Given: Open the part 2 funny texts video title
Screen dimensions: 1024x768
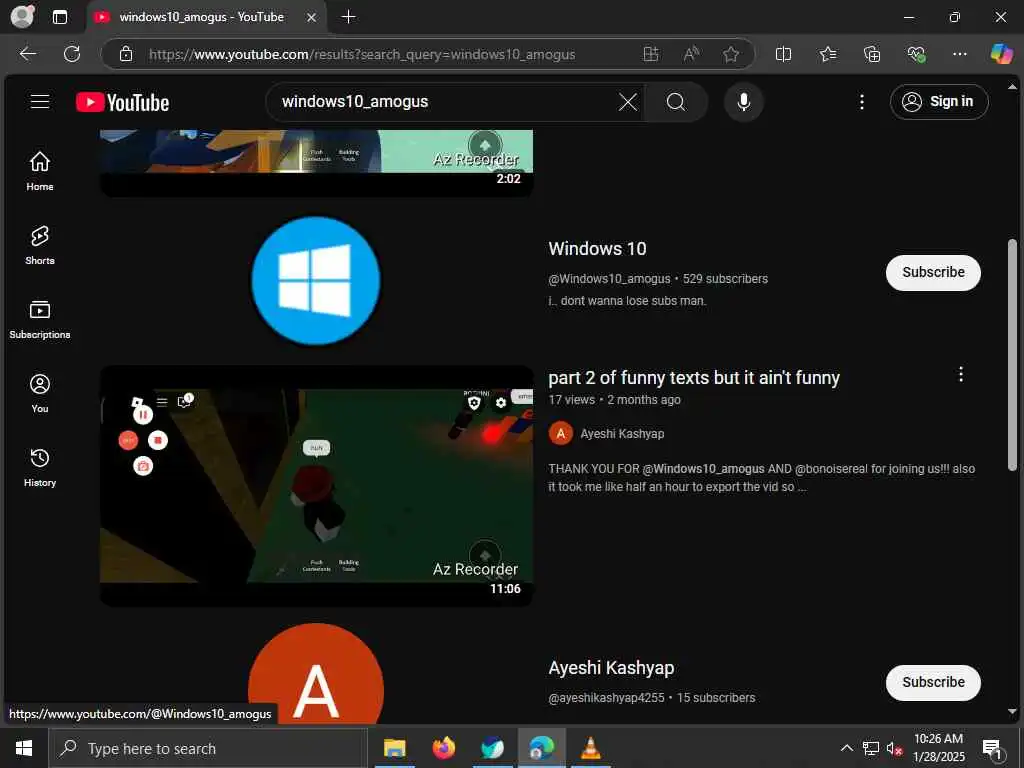Looking at the screenshot, I should pyautogui.click(x=694, y=378).
